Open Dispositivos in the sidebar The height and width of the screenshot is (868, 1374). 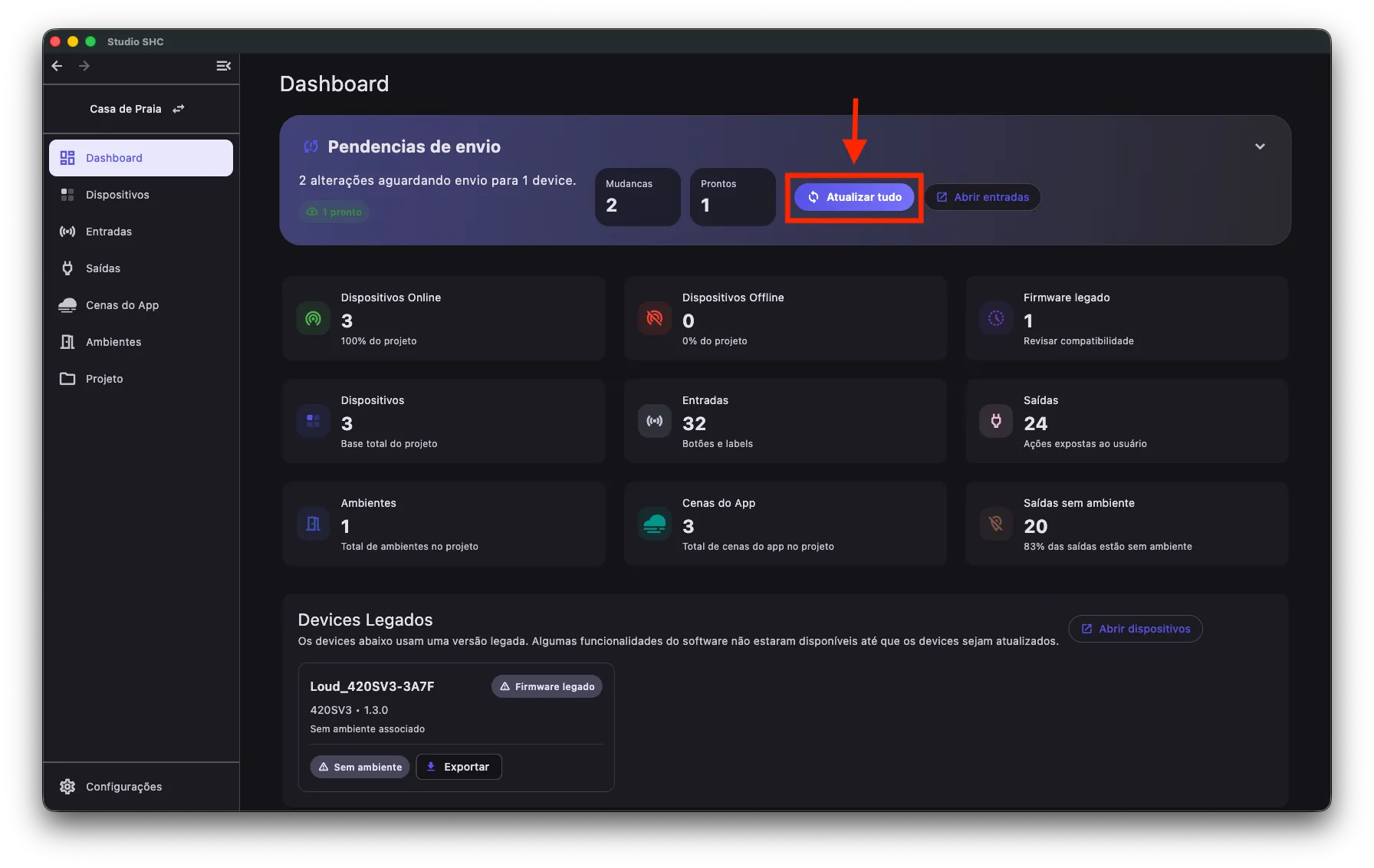141,195
